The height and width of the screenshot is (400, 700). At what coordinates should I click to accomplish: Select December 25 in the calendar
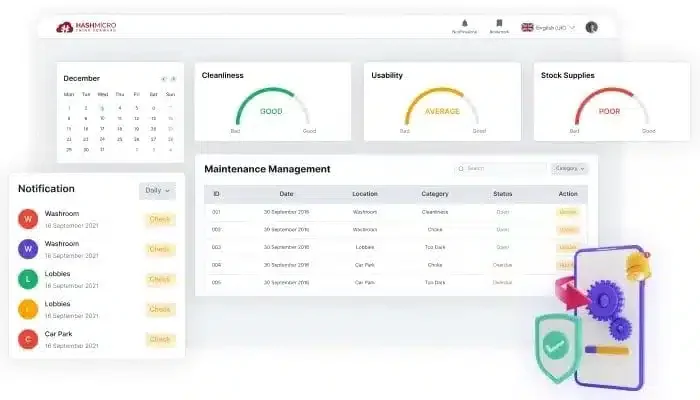[x=119, y=140]
